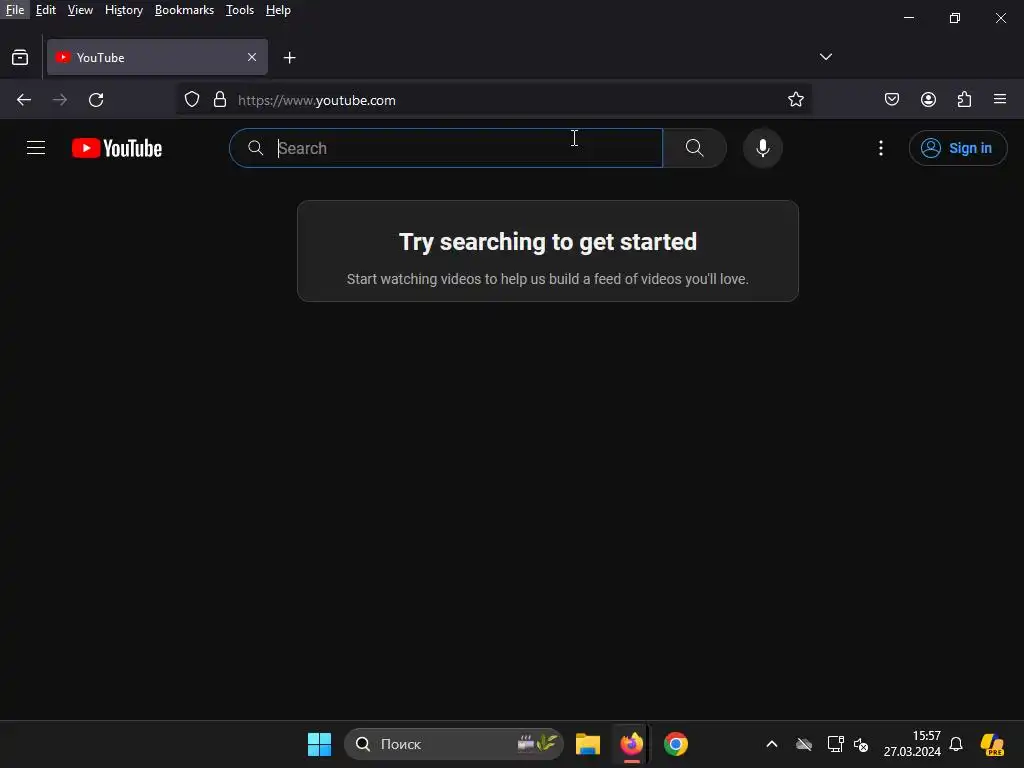Open the File menu
This screenshot has width=1024, height=768.
(x=15, y=10)
